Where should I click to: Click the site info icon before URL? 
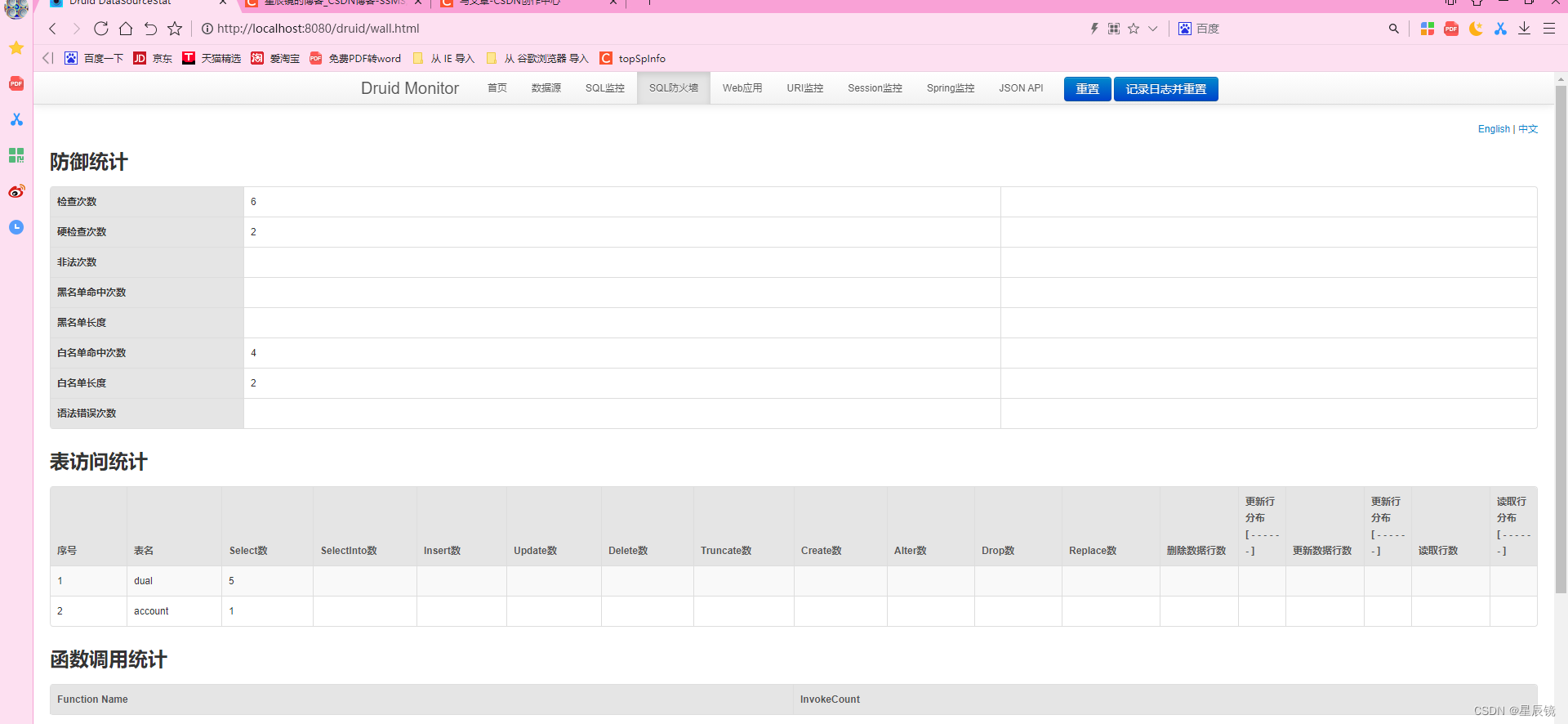click(207, 29)
